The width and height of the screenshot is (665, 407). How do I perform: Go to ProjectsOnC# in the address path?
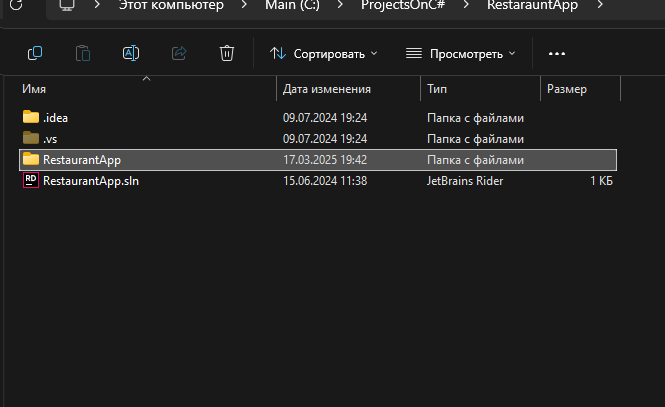coord(401,6)
